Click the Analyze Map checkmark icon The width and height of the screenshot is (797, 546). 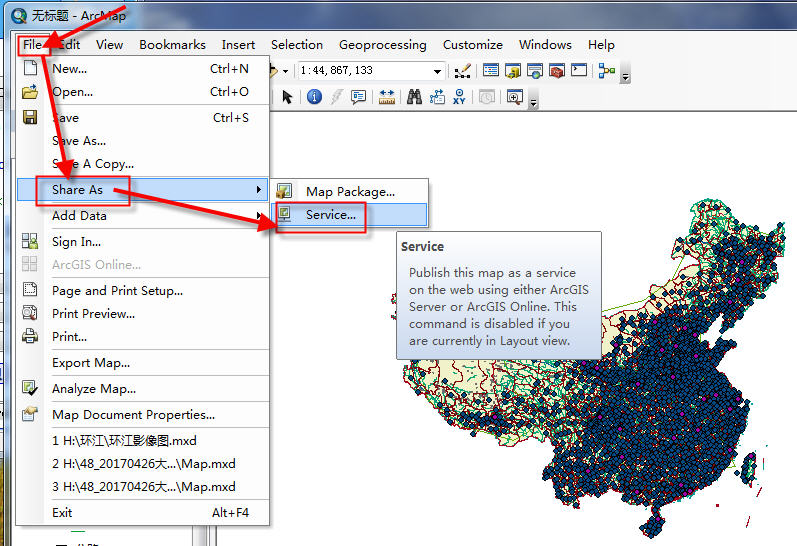pos(30,388)
